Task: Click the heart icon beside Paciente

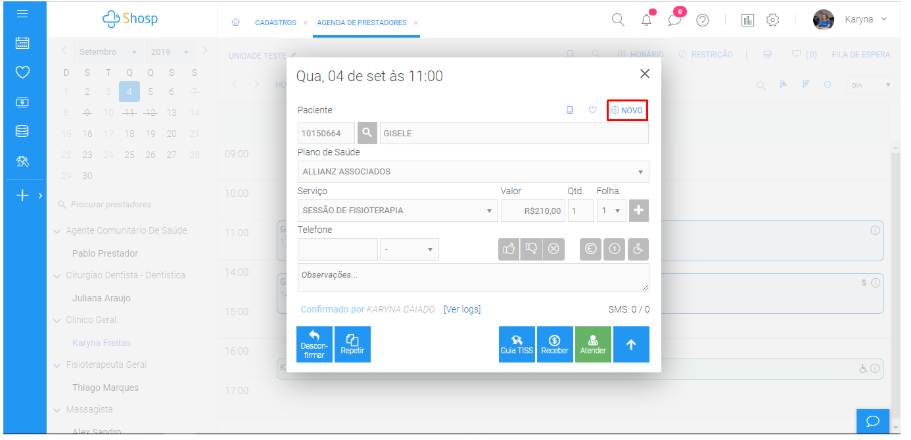Action: coord(593,110)
